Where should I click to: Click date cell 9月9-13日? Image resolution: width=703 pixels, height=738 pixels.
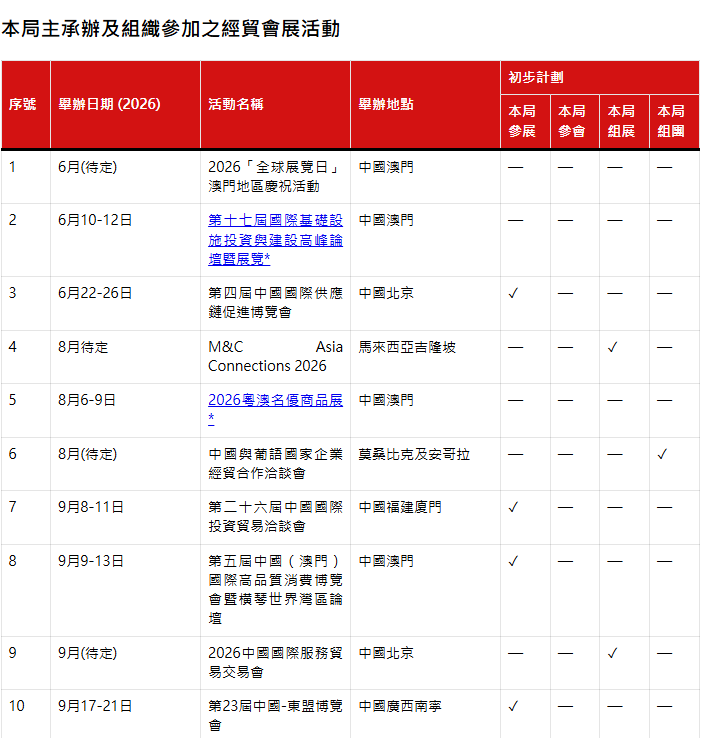[x=91, y=561]
